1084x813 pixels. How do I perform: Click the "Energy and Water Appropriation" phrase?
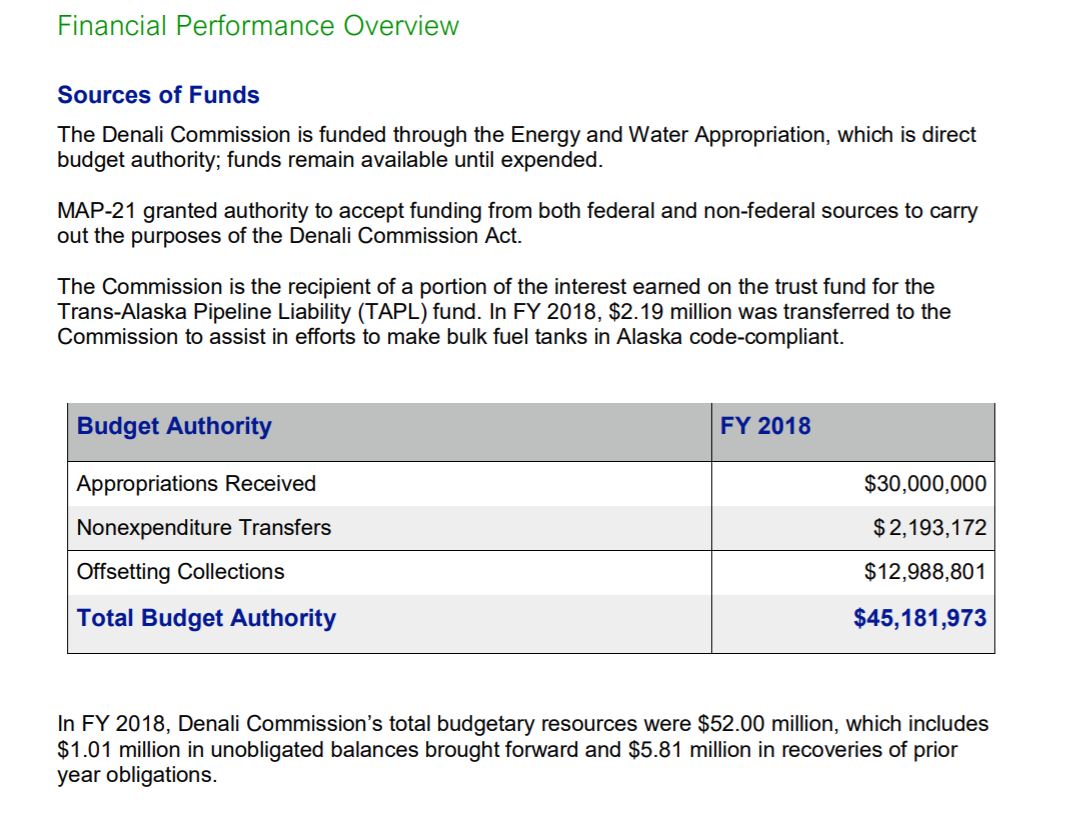[x=668, y=134]
